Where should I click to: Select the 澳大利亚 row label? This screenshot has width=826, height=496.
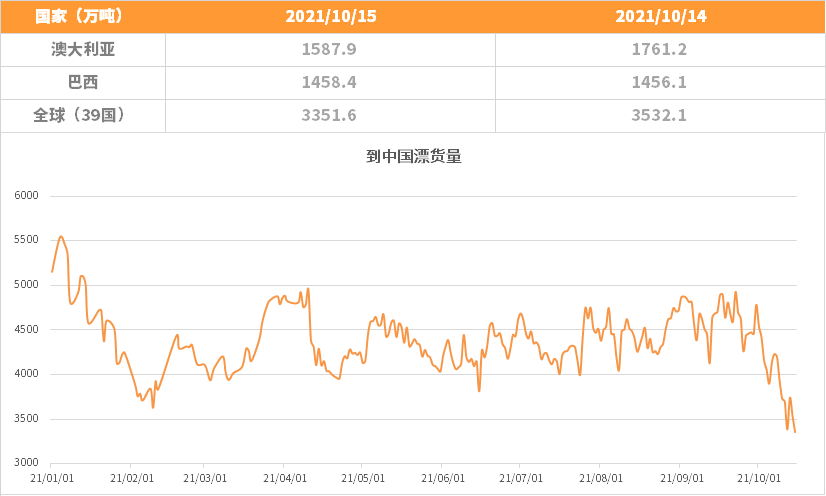tap(83, 49)
